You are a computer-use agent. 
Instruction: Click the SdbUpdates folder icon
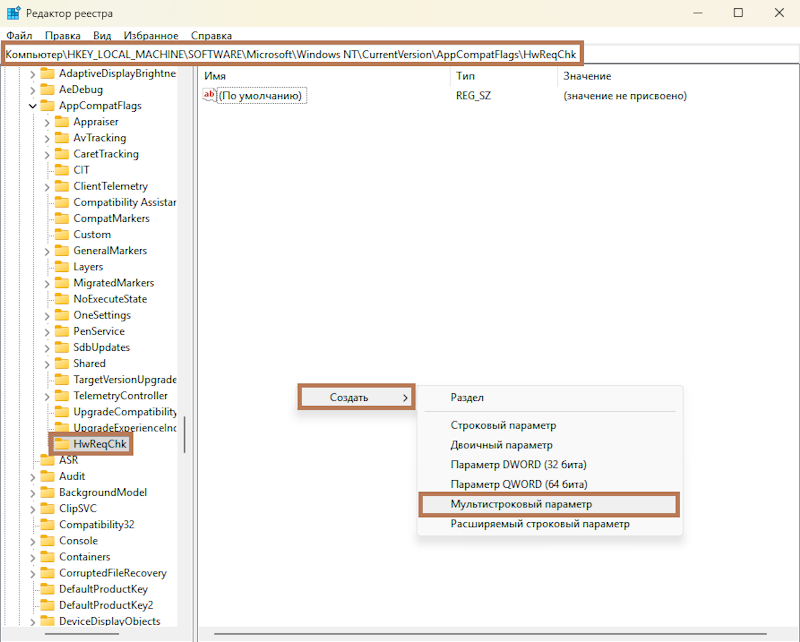(x=62, y=347)
